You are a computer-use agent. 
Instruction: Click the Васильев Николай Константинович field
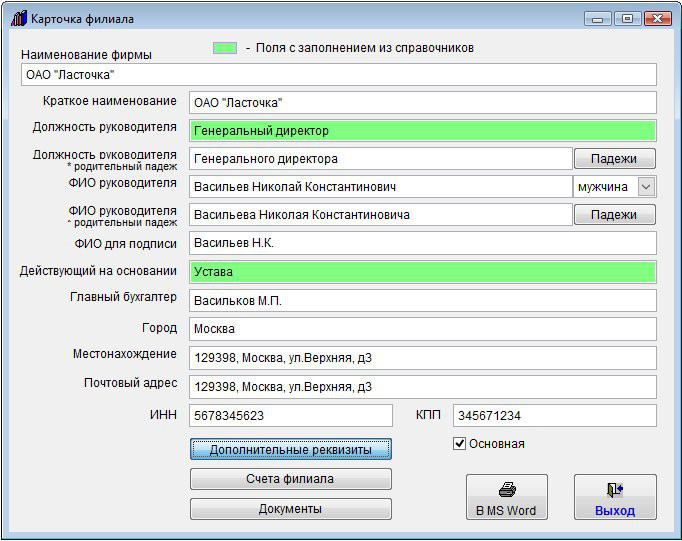point(381,187)
